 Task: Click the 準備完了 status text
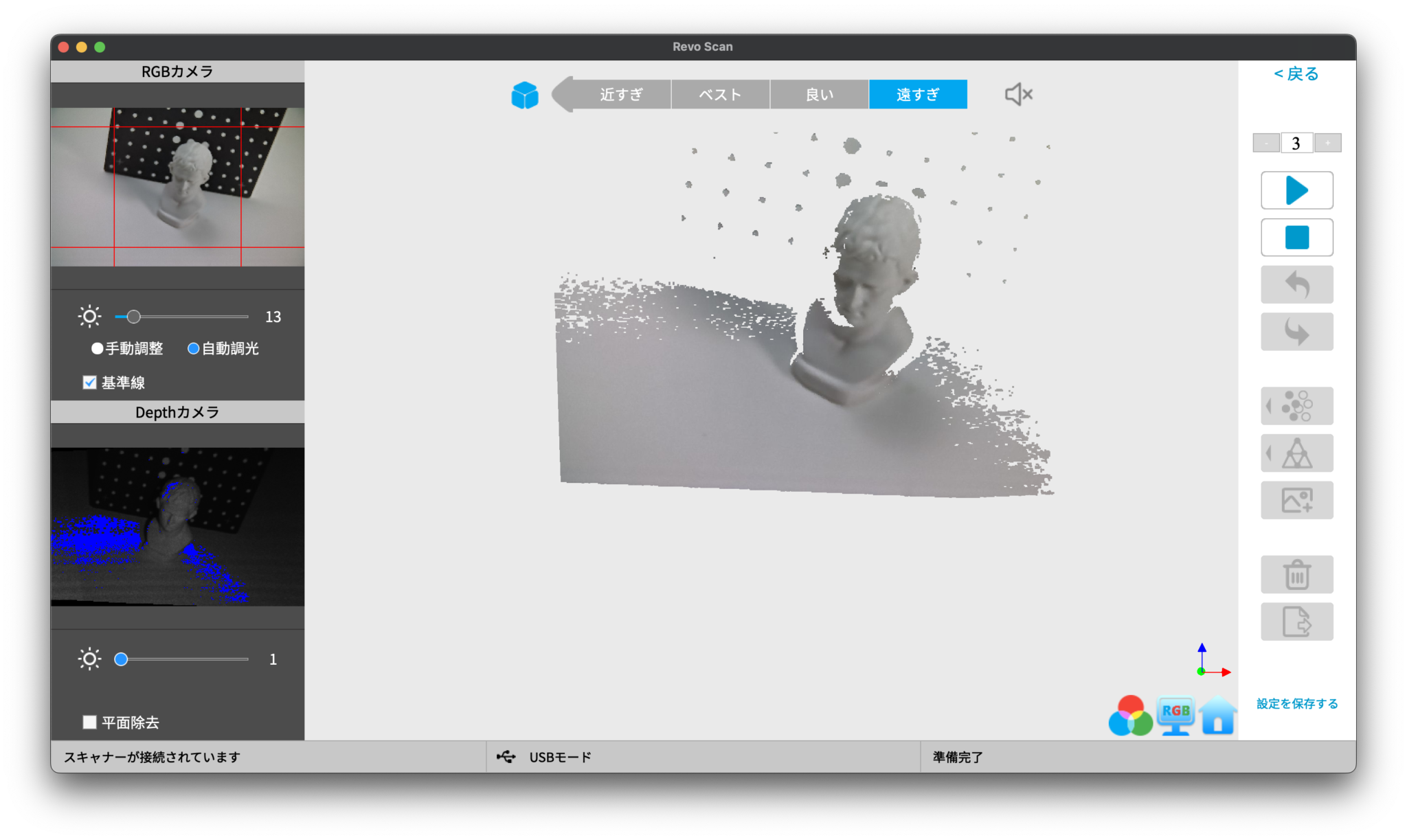958,757
